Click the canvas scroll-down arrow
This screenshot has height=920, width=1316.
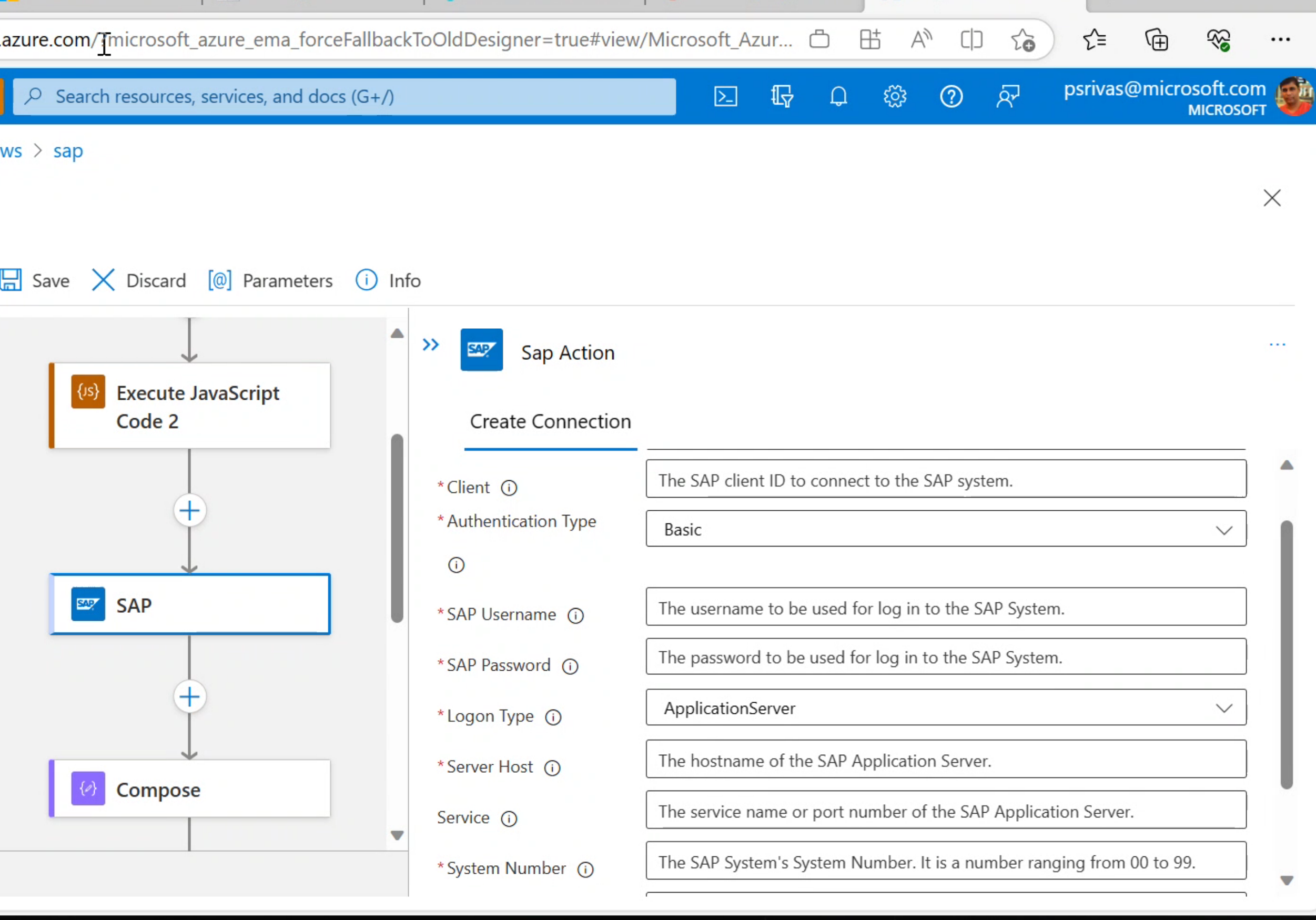(397, 836)
